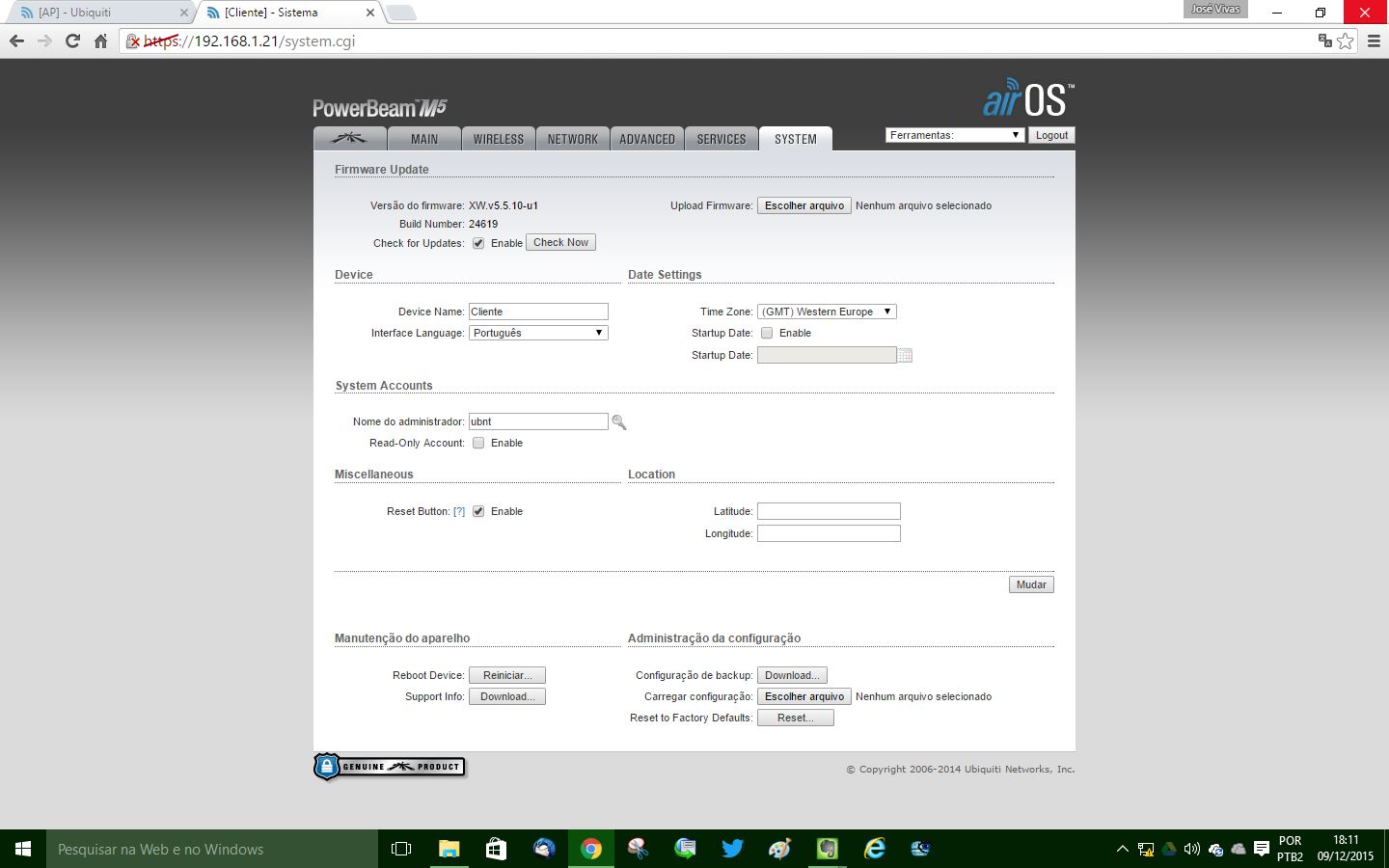Switch to the WIRELESS tab
This screenshot has width=1389, height=868.
point(499,139)
